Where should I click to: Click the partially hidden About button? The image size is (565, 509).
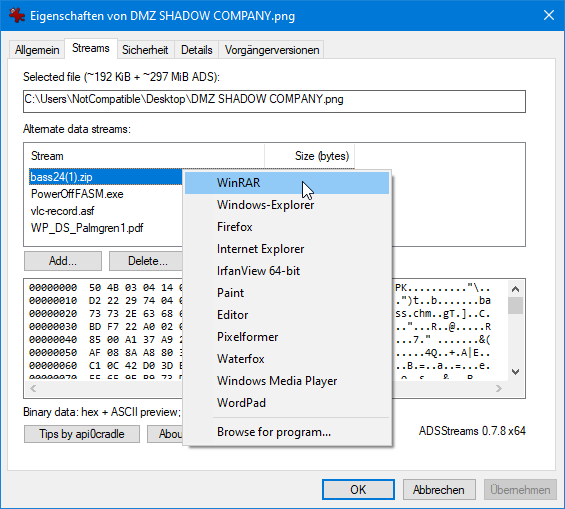[166, 434]
